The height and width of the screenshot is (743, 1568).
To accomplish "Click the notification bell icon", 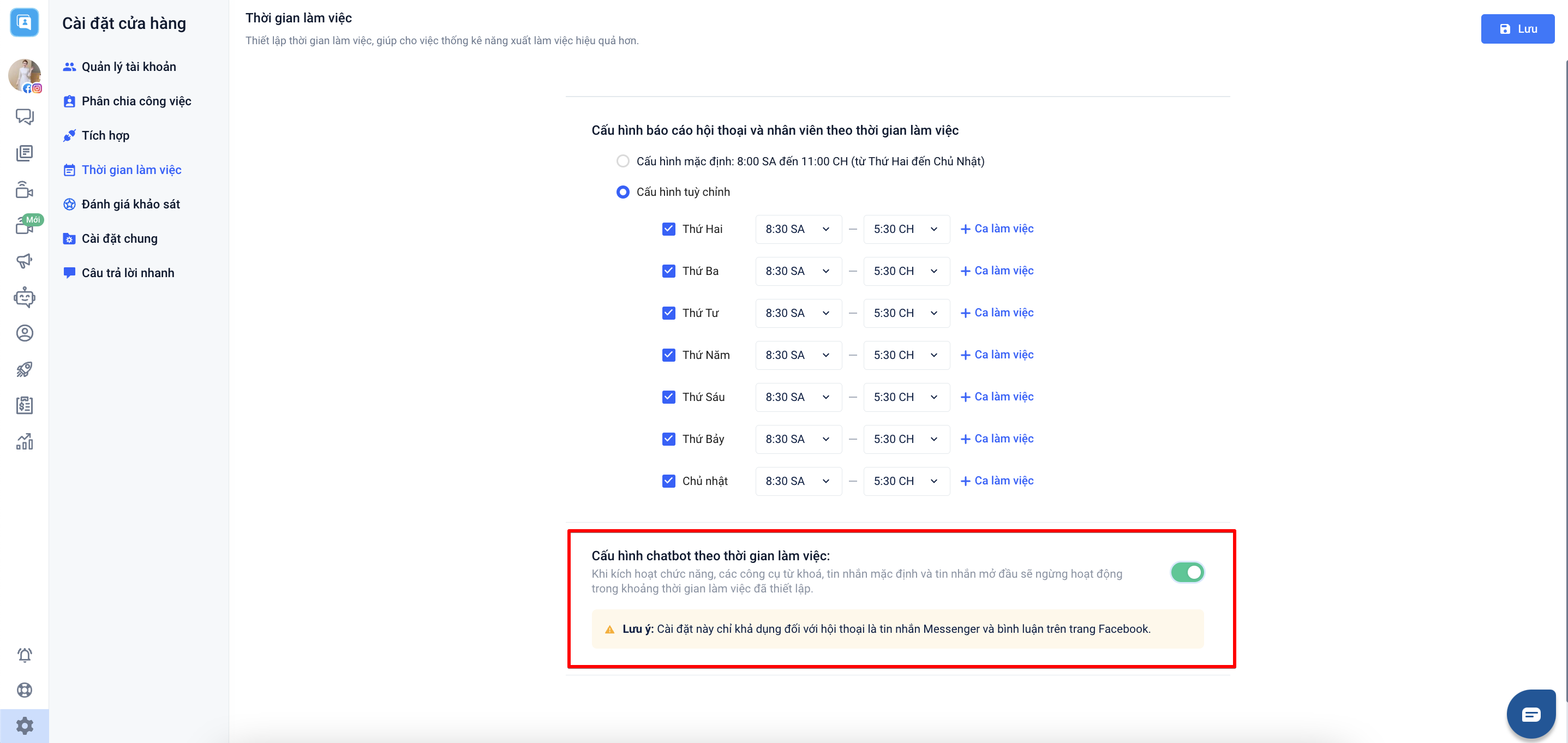I will point(25,655).
